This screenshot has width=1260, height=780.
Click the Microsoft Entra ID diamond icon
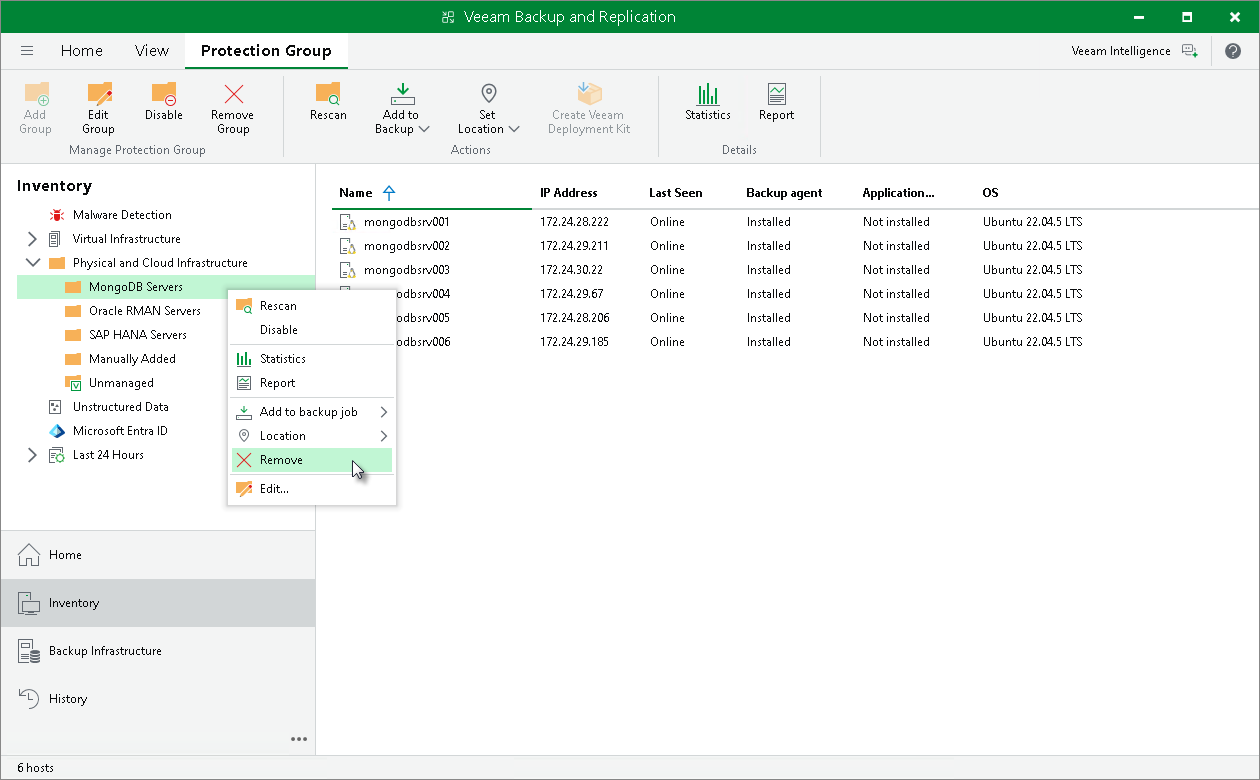click(56, 431)
